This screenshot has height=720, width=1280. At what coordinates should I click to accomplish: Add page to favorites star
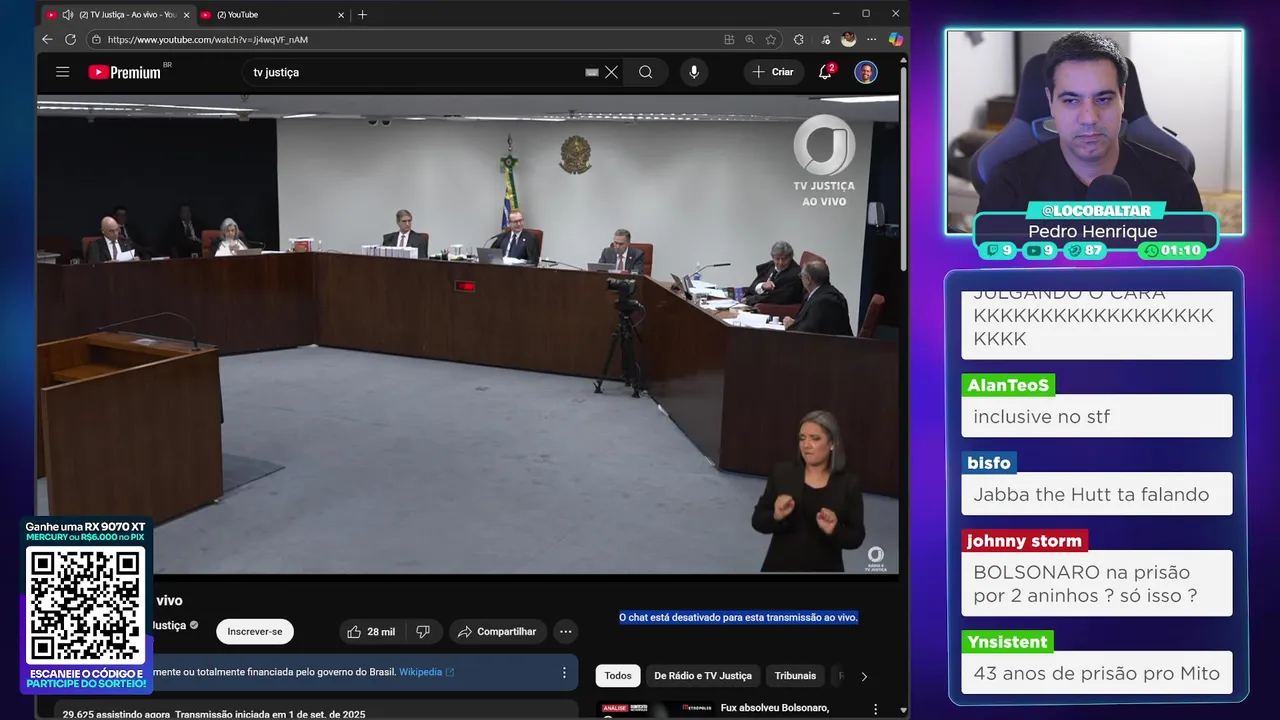tap(771, 40)
